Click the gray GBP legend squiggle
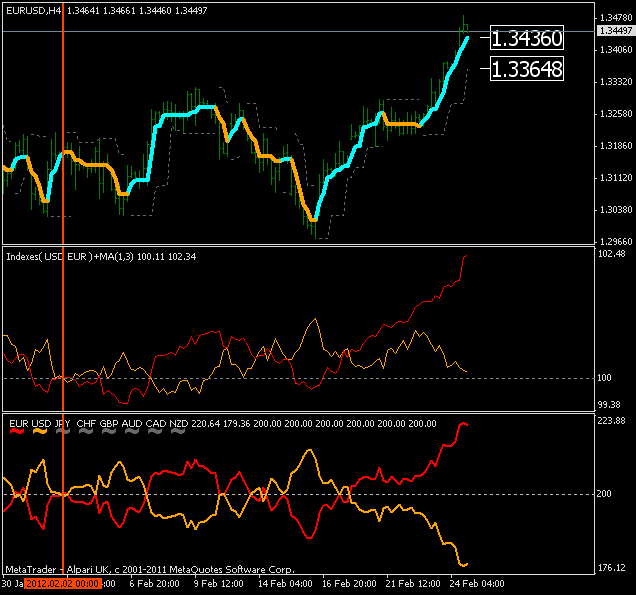 pos(109,432)
